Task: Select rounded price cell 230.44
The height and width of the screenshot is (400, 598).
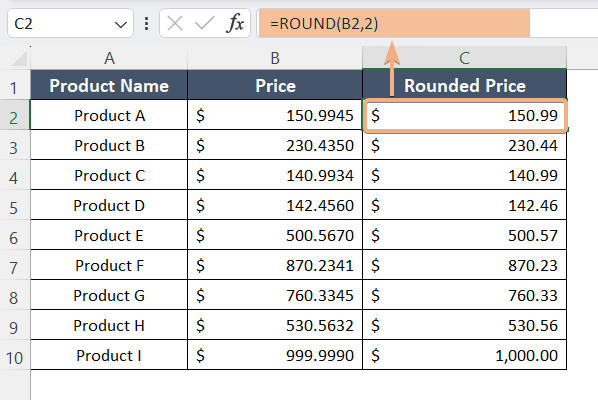Action: click(x=465, y=145)
